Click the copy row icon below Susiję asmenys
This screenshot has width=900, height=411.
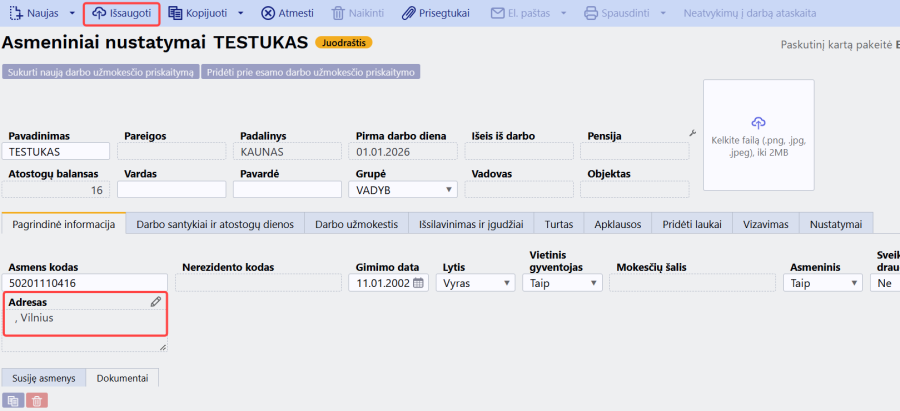point(13,401)
